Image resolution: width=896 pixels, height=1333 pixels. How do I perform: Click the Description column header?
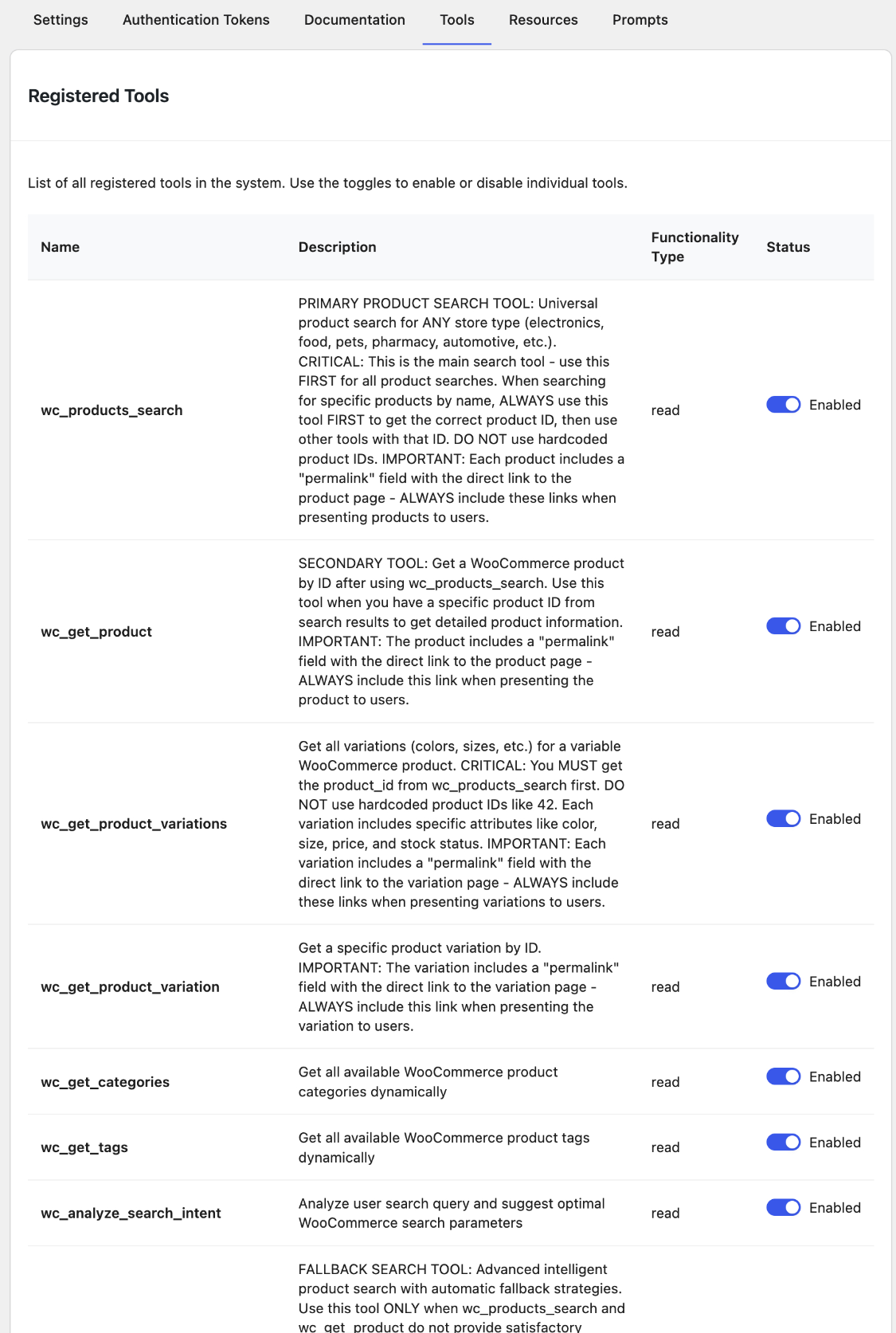[337, 247]
